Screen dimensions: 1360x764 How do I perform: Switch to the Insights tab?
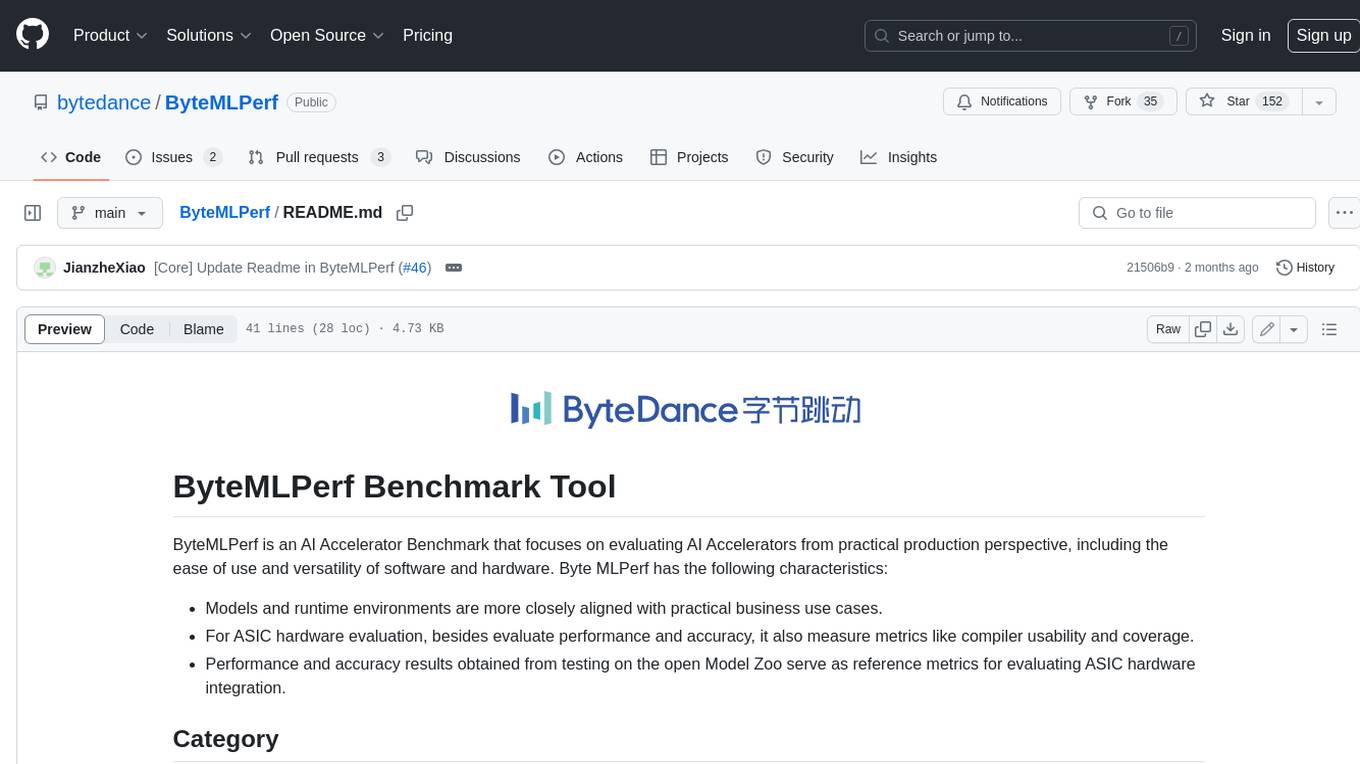coord(899,157)
